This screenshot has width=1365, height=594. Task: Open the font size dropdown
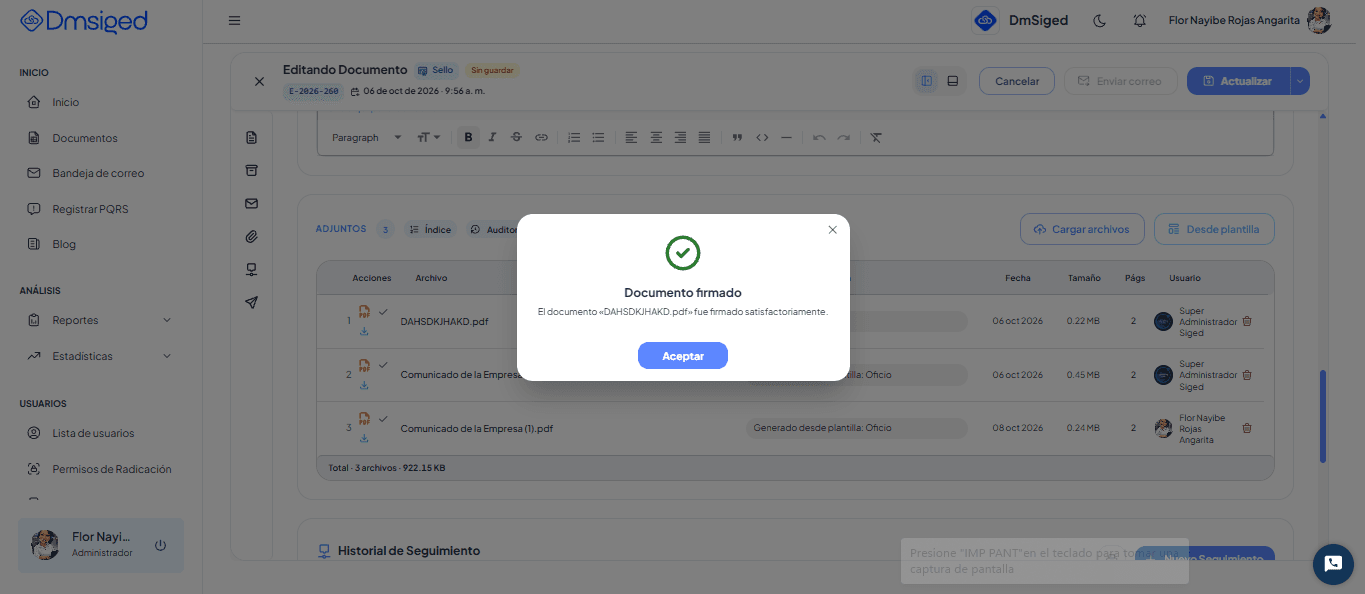(x=430, y=137)
